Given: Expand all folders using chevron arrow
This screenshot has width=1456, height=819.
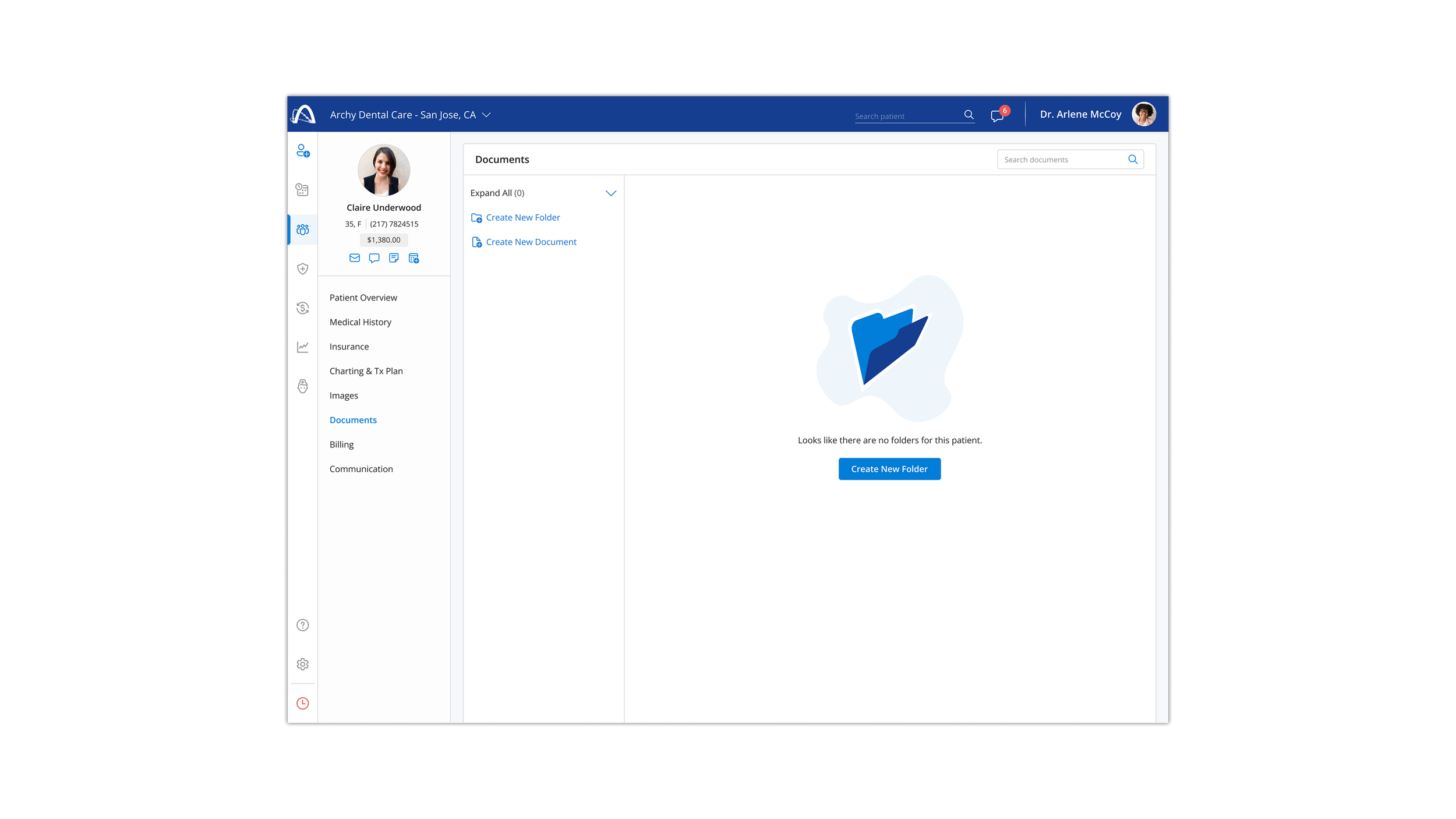Looking at the screenshot, I should (x=610, y=193).
